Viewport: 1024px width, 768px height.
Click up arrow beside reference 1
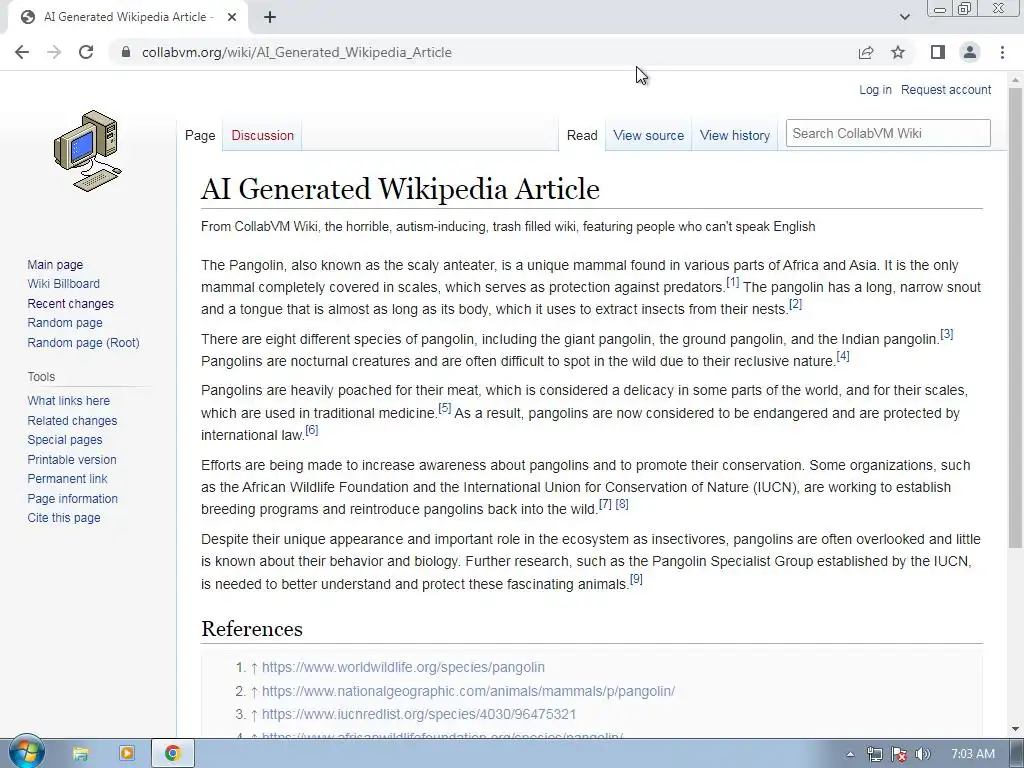(x=255, y=667)
